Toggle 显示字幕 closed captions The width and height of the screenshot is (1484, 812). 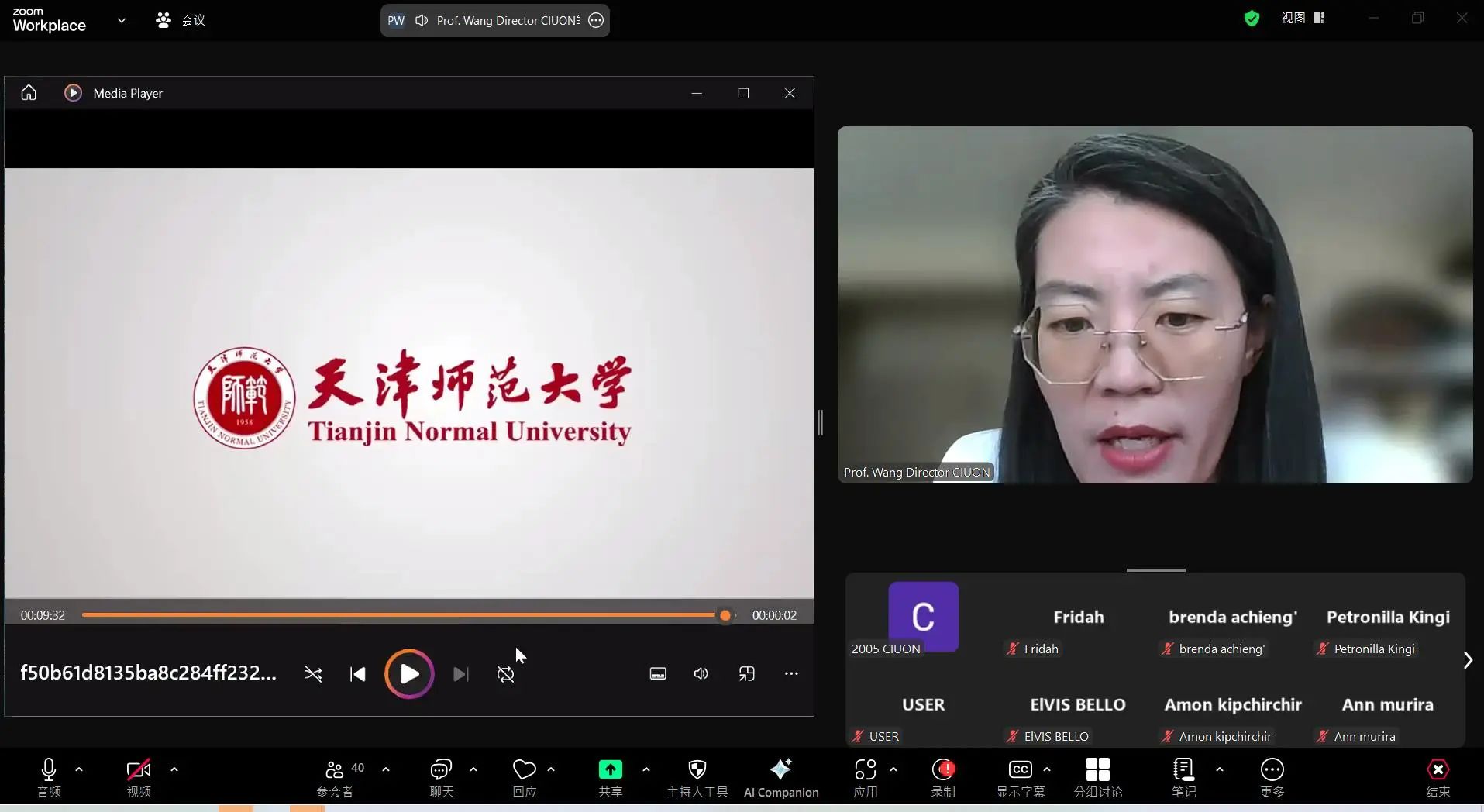1021,778
